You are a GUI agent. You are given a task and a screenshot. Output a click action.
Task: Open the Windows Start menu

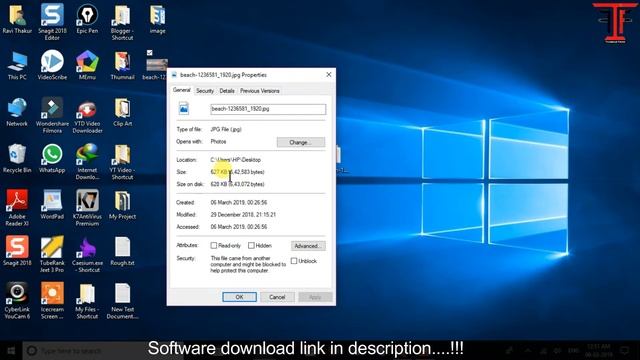click(11, 350)
